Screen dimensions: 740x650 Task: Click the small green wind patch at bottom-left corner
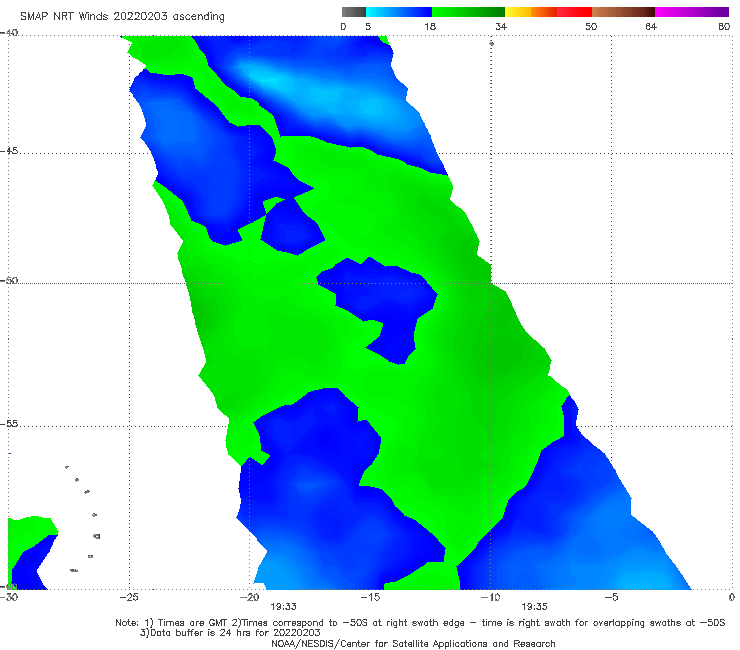(32, 532)
